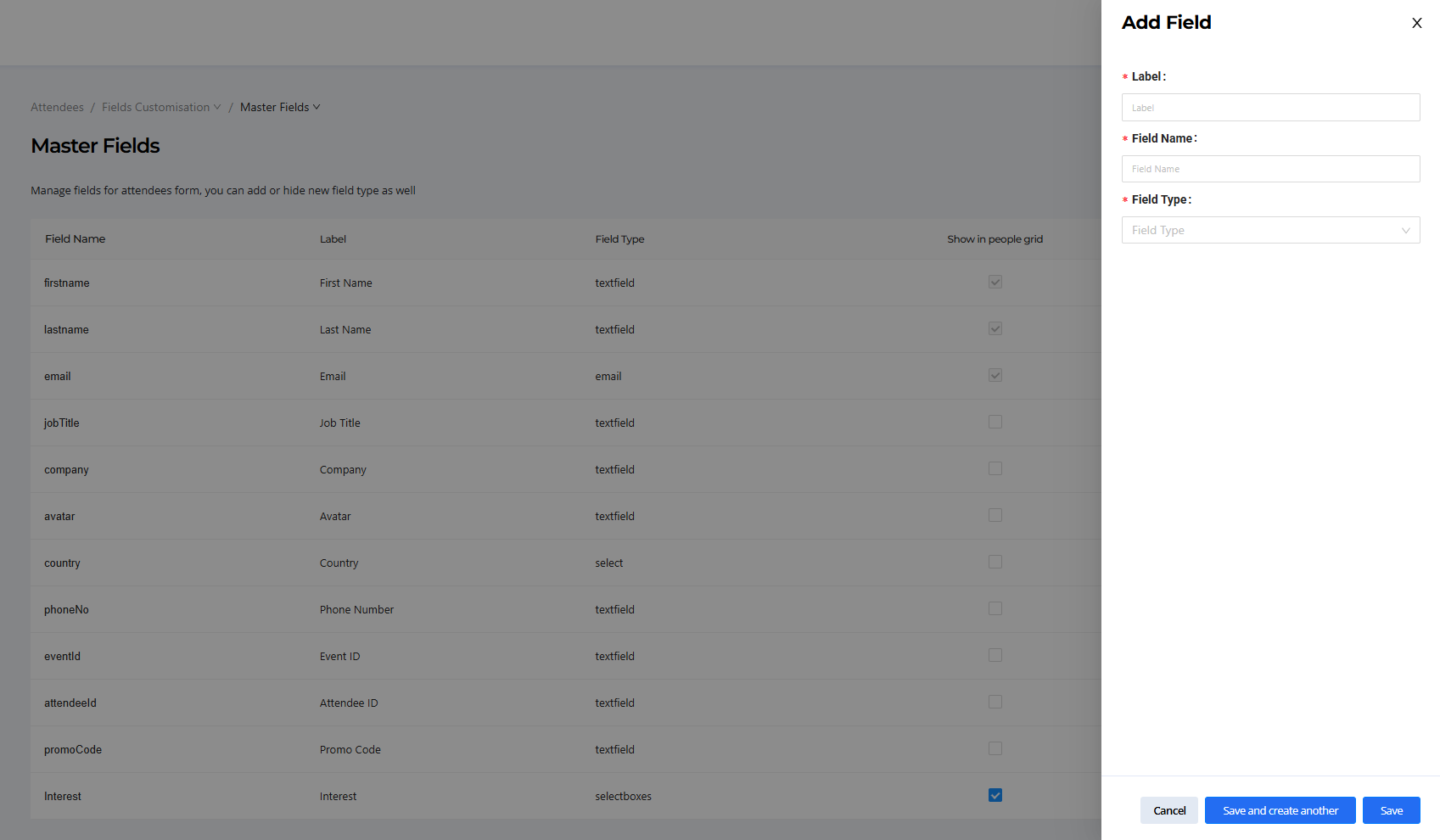
Task: Enable the avatar people grid checkbox
Action: 995,515
